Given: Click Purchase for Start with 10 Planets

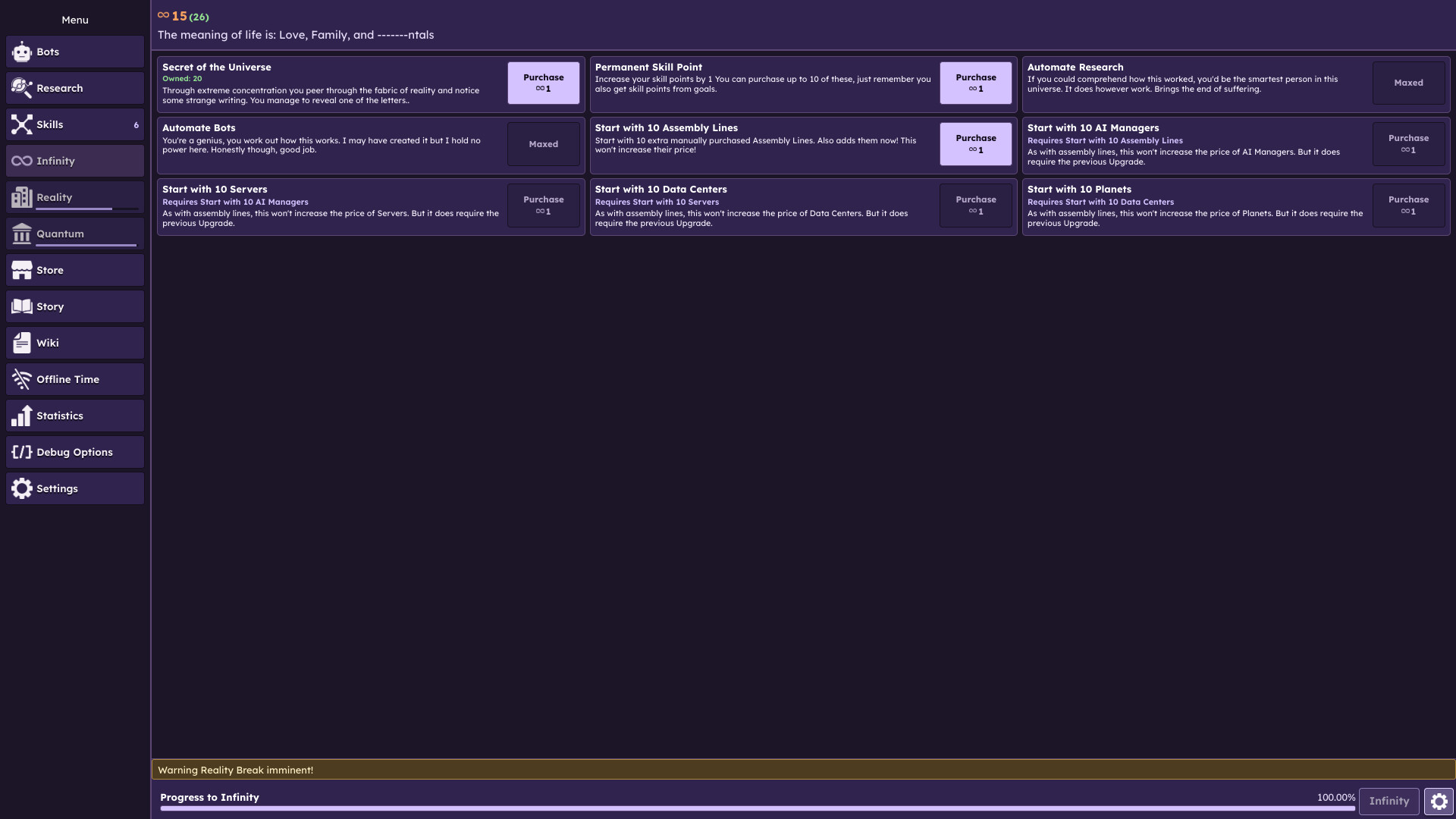Looking at the screenshot, I should (x=1408, y=206).
